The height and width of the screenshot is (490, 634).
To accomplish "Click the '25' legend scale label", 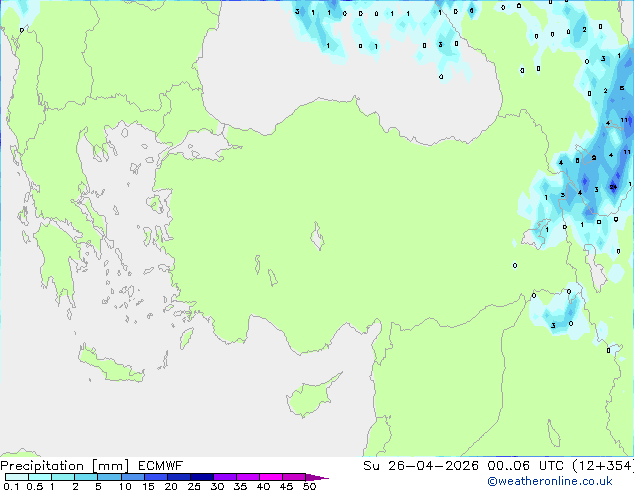I will [x=194, y=486].
